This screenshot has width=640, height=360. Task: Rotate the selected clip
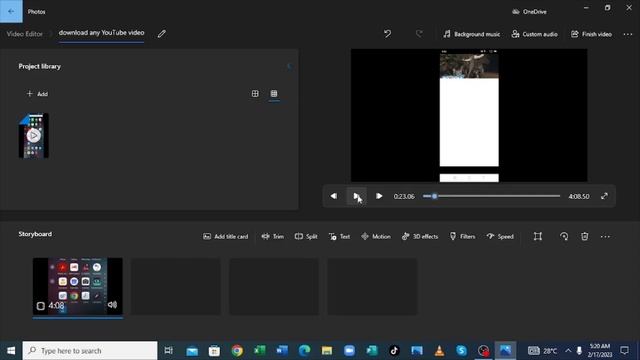pyautogui.click(x=564, y=237)
